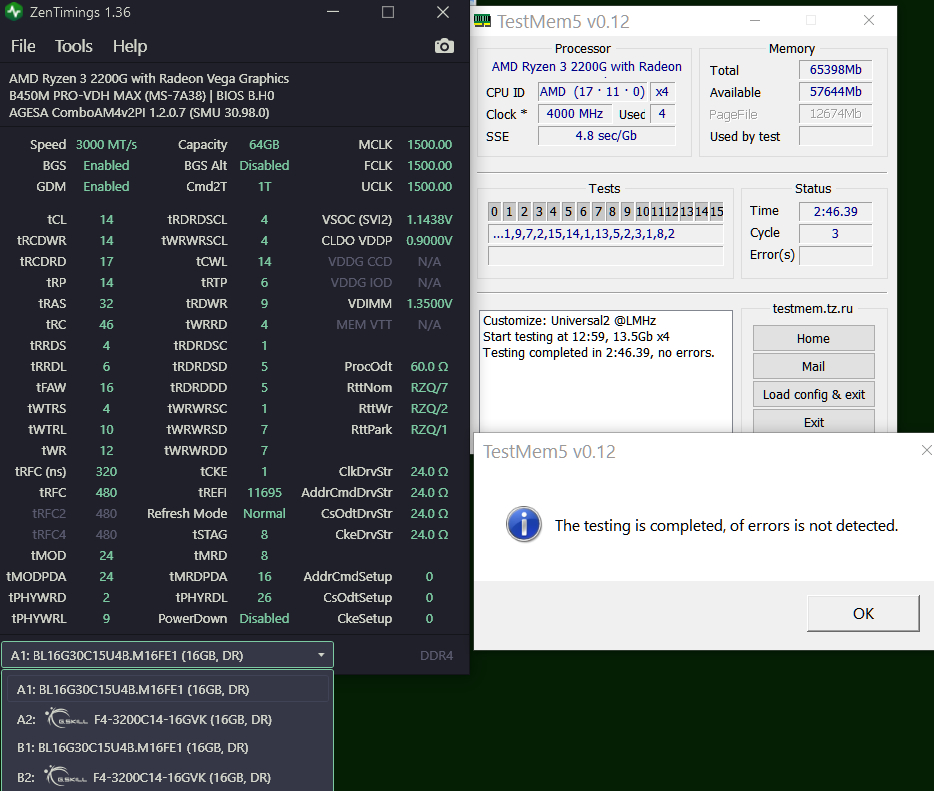Click the tCL value 14
This screenshot has width=934, height=791.
[106, 220]
